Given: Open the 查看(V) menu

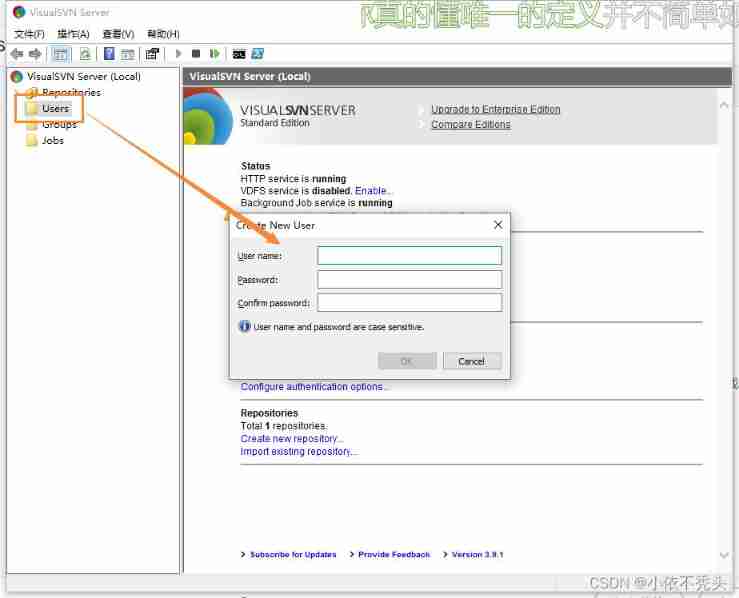Looking at the screenshot, I should [118, 34].
